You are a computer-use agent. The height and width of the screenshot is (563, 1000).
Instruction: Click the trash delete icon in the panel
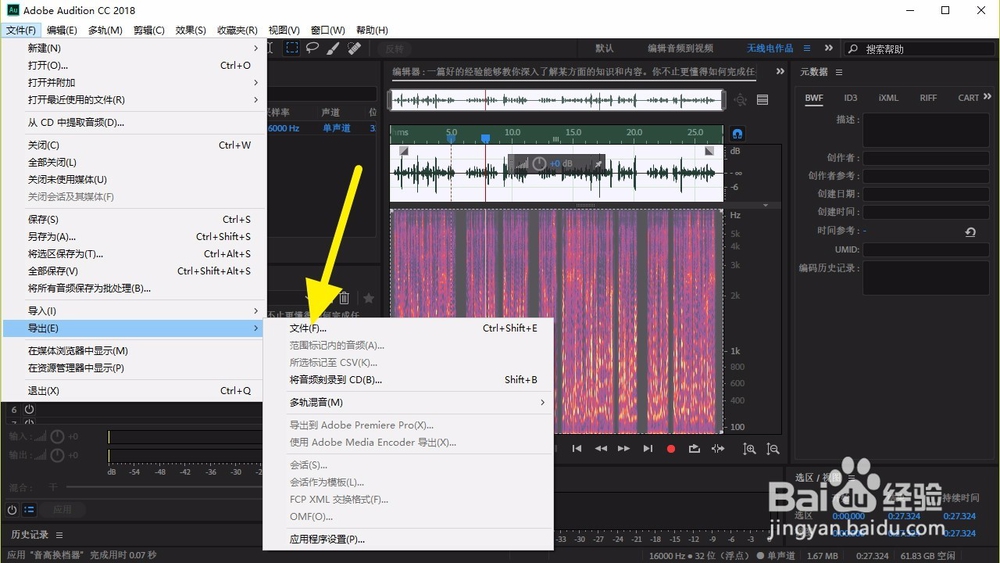click(344, 298)
